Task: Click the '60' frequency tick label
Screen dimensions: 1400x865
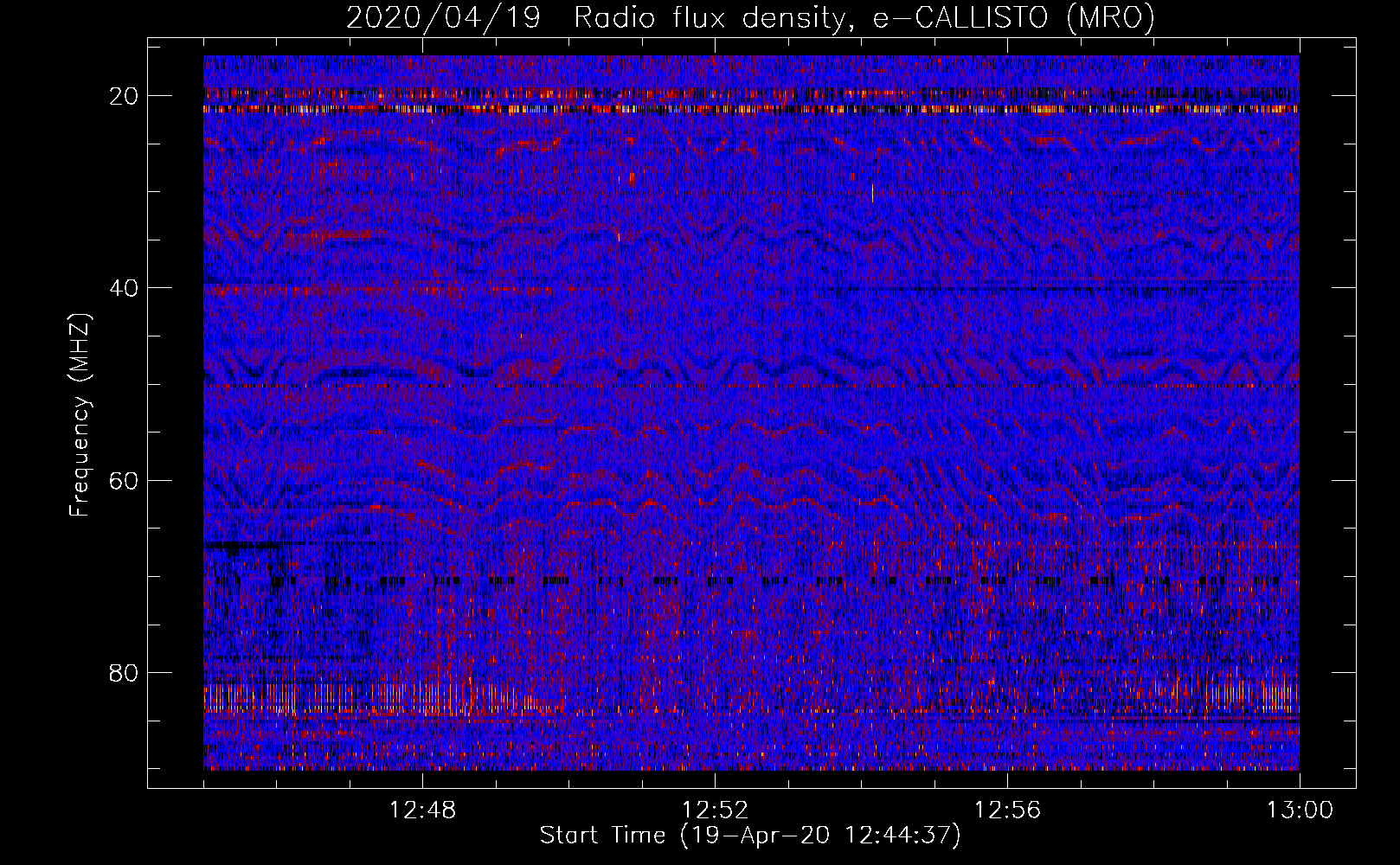Action: (x=125, y=480)
